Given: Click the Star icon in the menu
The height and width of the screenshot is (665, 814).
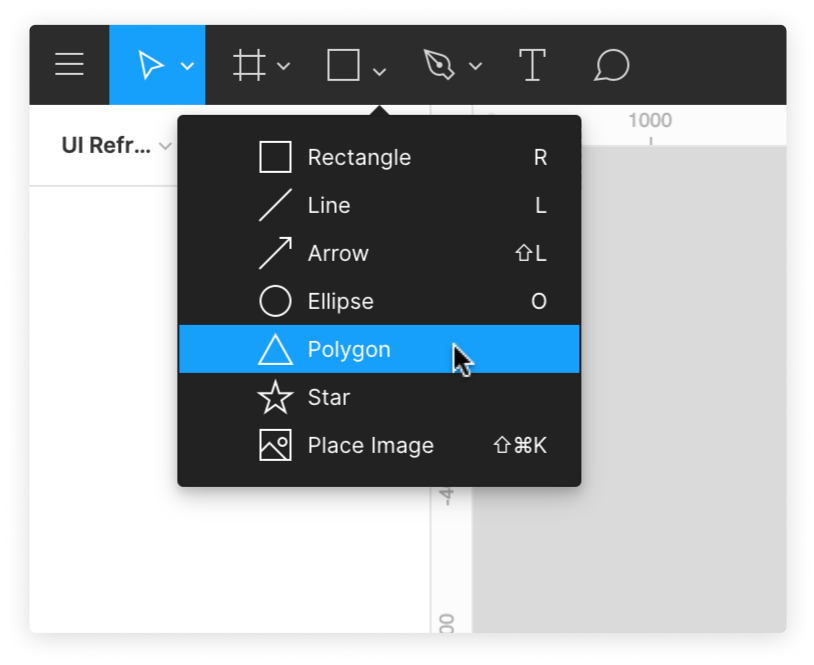Looking at the screenshot, I should (275, 398).
